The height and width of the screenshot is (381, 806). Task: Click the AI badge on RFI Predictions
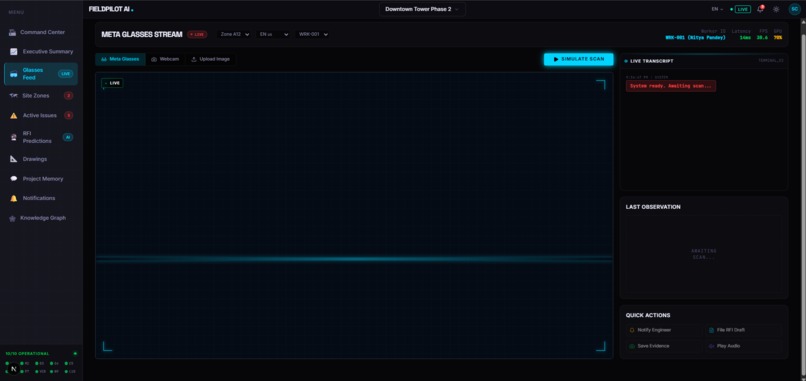[x=68, y=137]
